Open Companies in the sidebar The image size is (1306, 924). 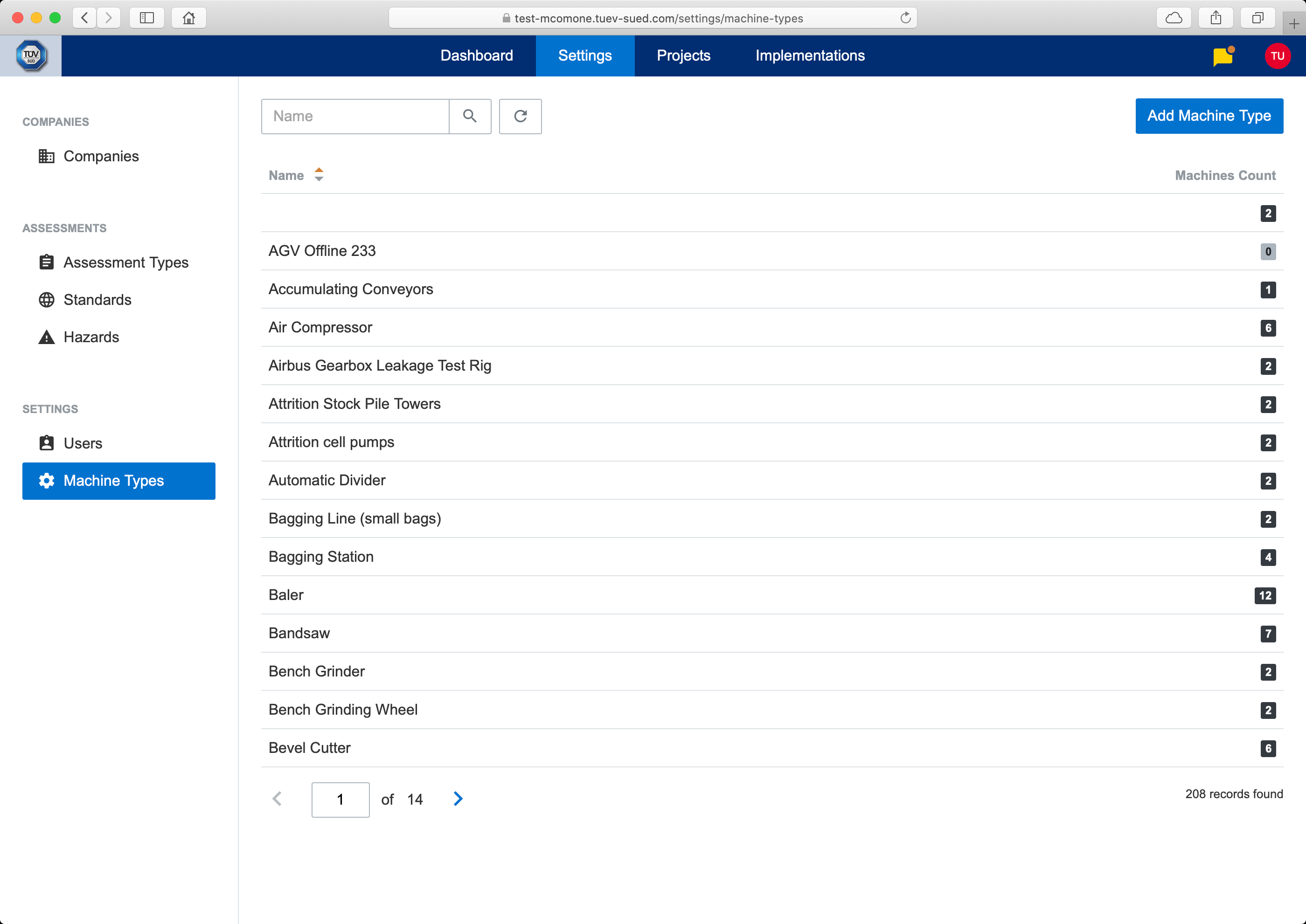(101, 157)
